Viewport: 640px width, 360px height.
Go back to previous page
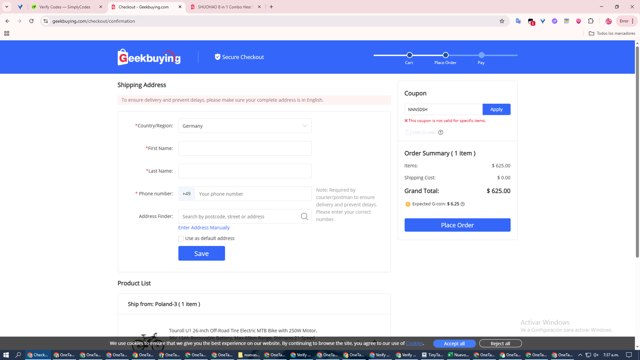click(7, 21)
